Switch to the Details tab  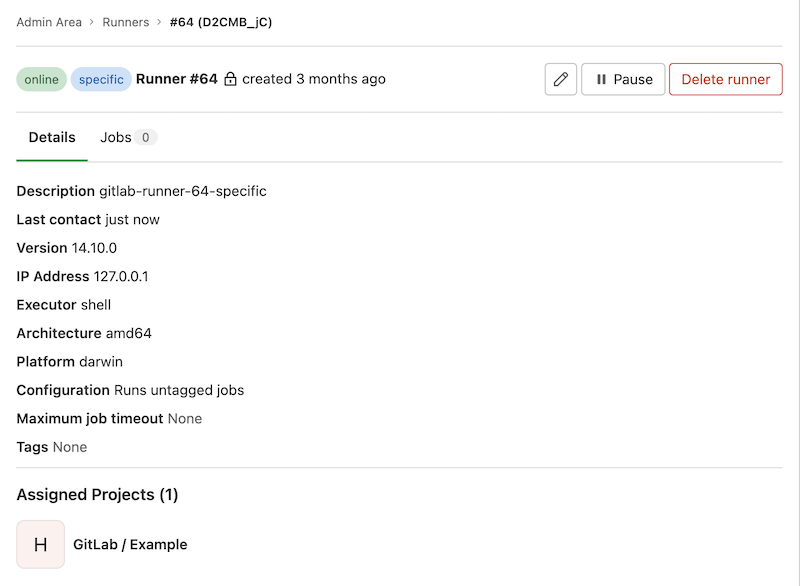(x=52, y=138)
